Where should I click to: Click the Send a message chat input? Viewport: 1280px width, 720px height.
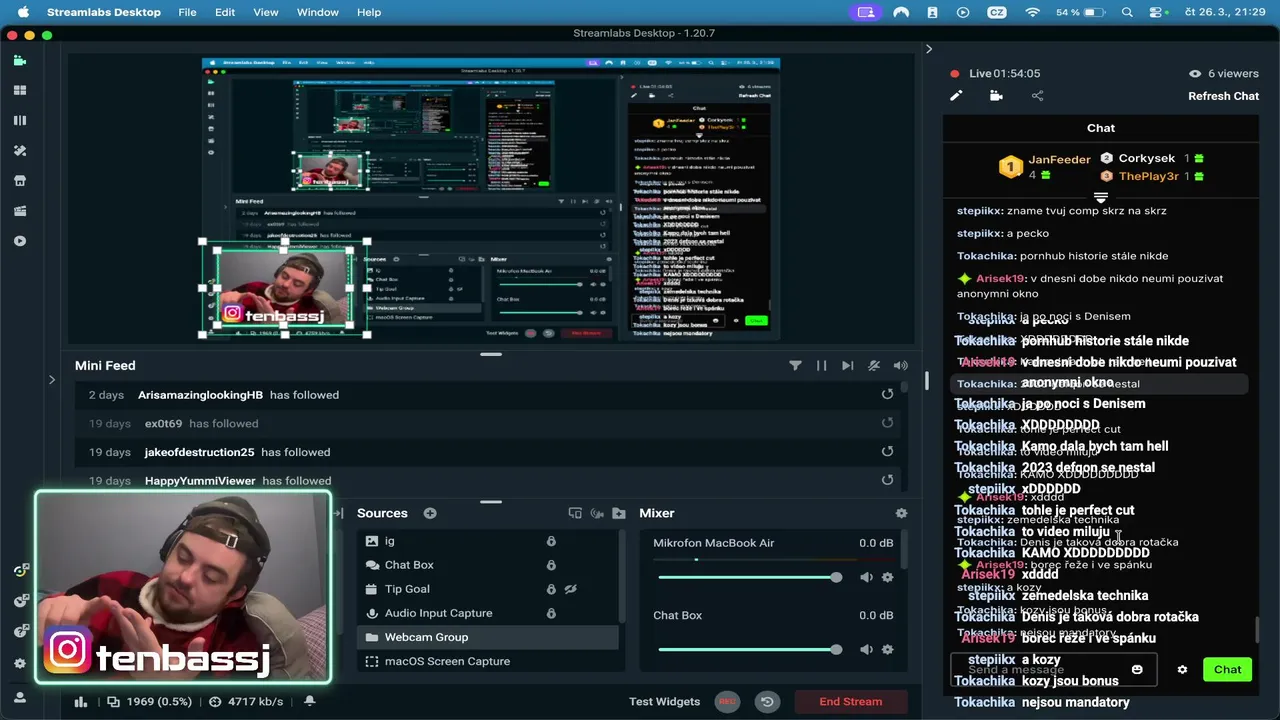(1053, 670)
